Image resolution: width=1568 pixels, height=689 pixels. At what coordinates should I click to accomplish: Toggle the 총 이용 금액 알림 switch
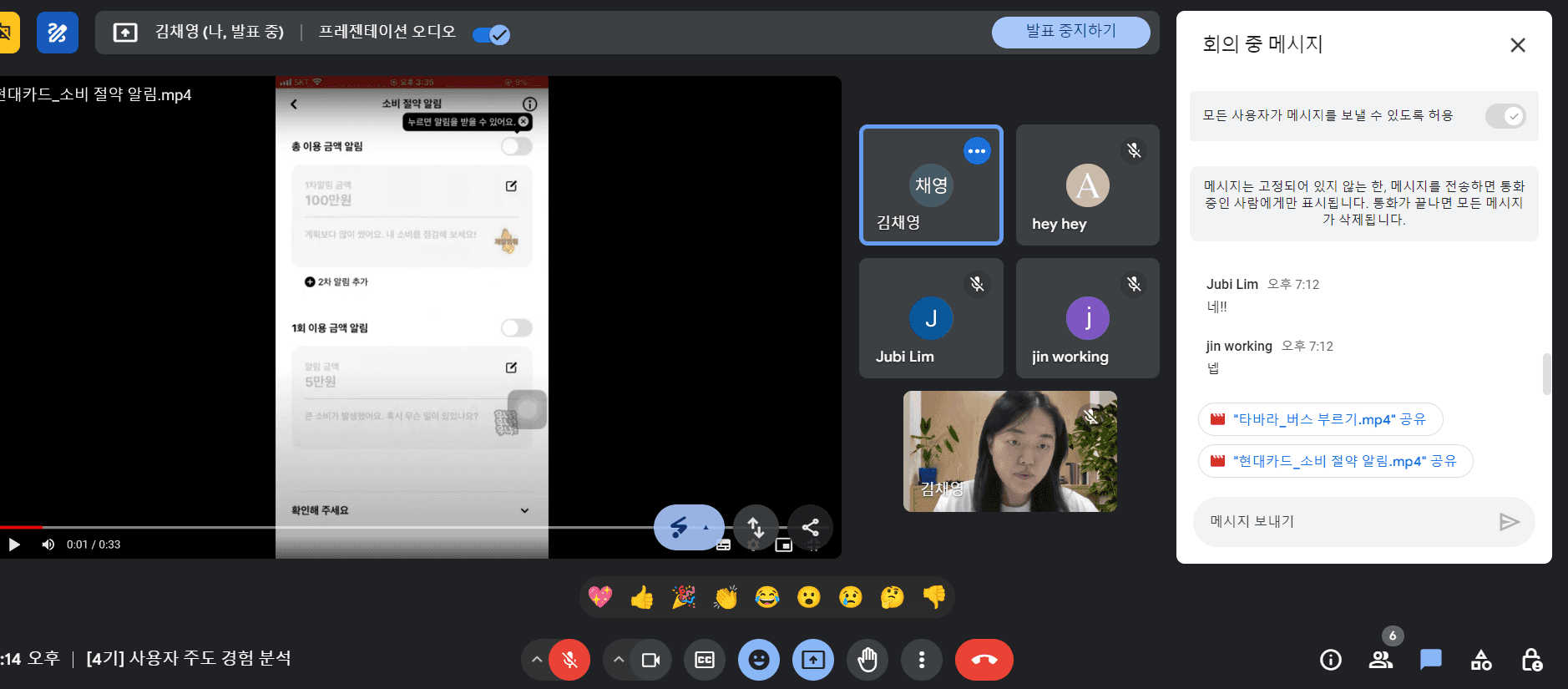tap(517, 146)
